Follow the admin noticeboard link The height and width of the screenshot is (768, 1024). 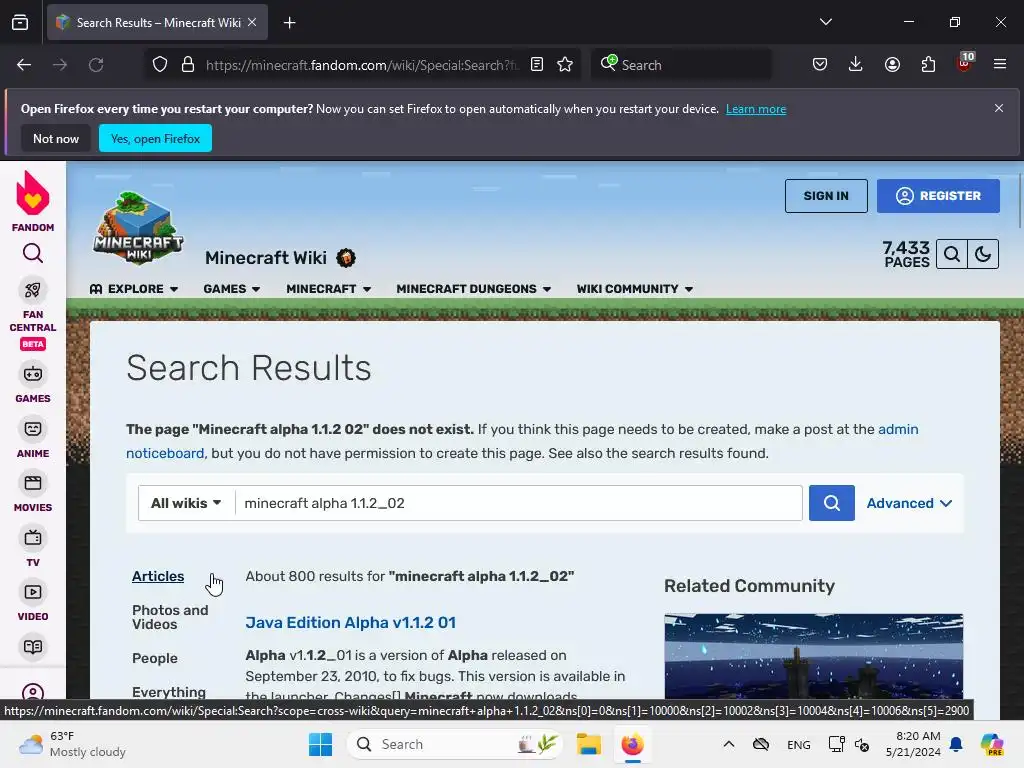[x=897, y=429]
